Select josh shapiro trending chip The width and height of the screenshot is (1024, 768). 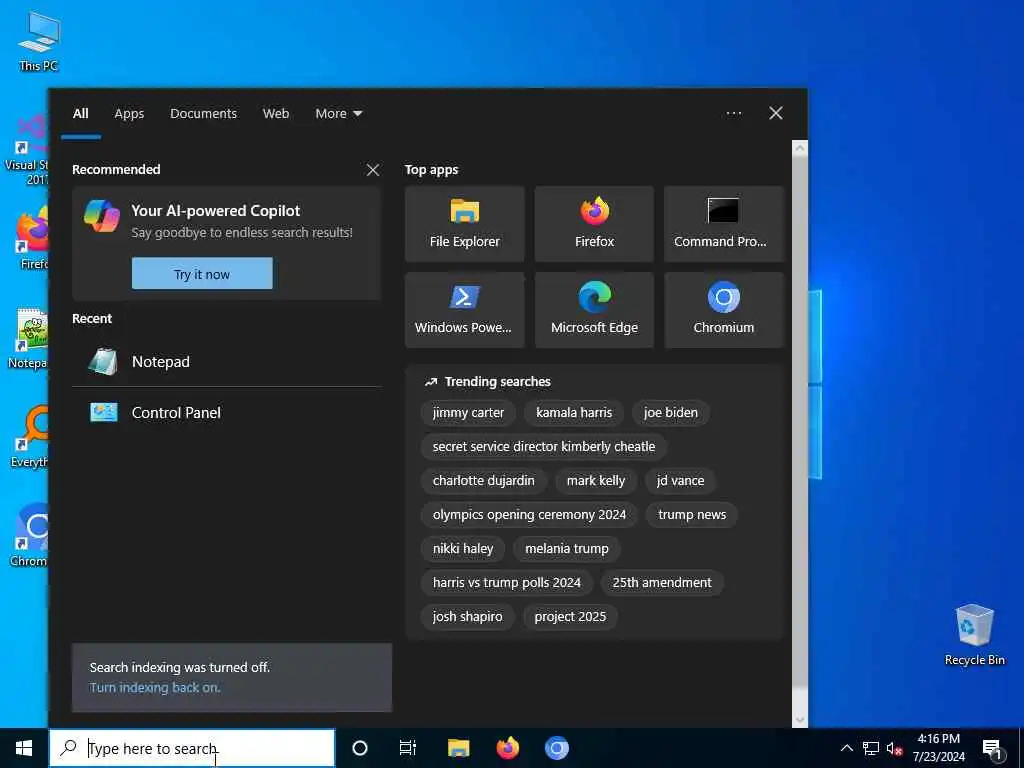468,616
